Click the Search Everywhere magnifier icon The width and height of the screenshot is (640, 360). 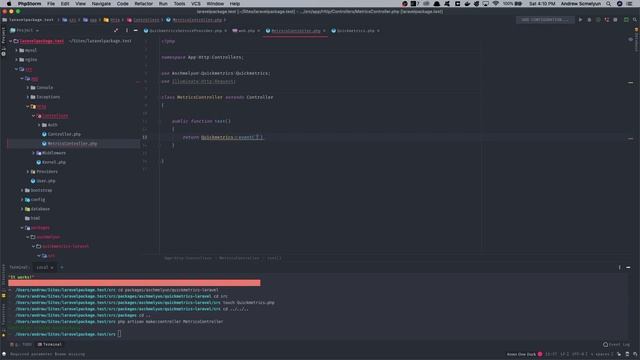point(635,20)
